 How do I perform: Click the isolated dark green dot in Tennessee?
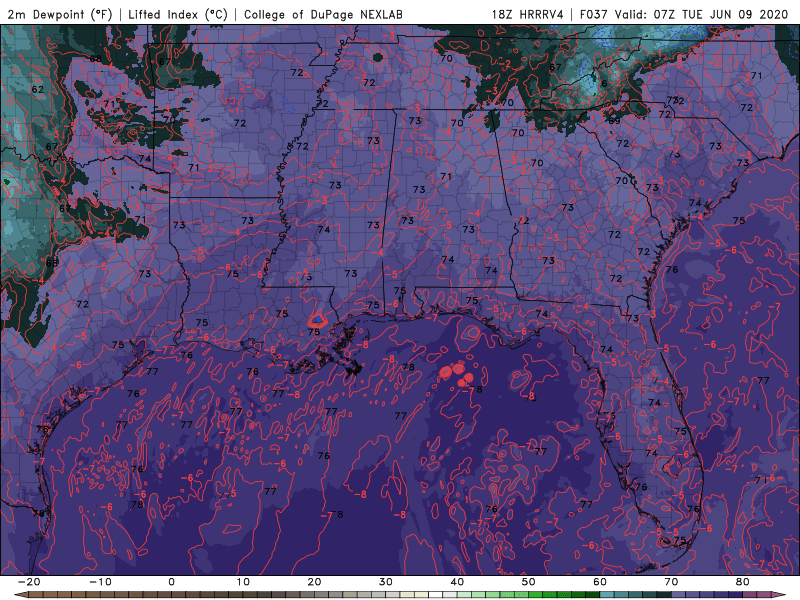[378, 57]
